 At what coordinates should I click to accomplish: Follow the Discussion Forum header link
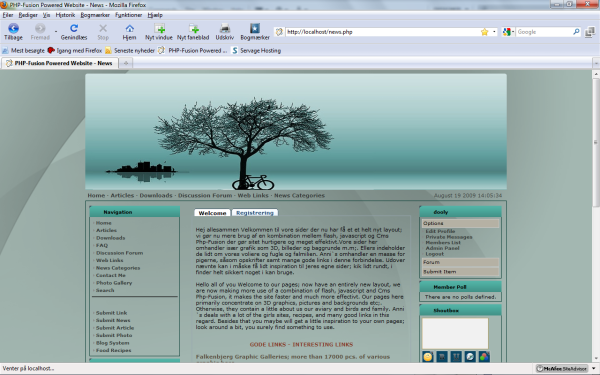pos(205,196)
